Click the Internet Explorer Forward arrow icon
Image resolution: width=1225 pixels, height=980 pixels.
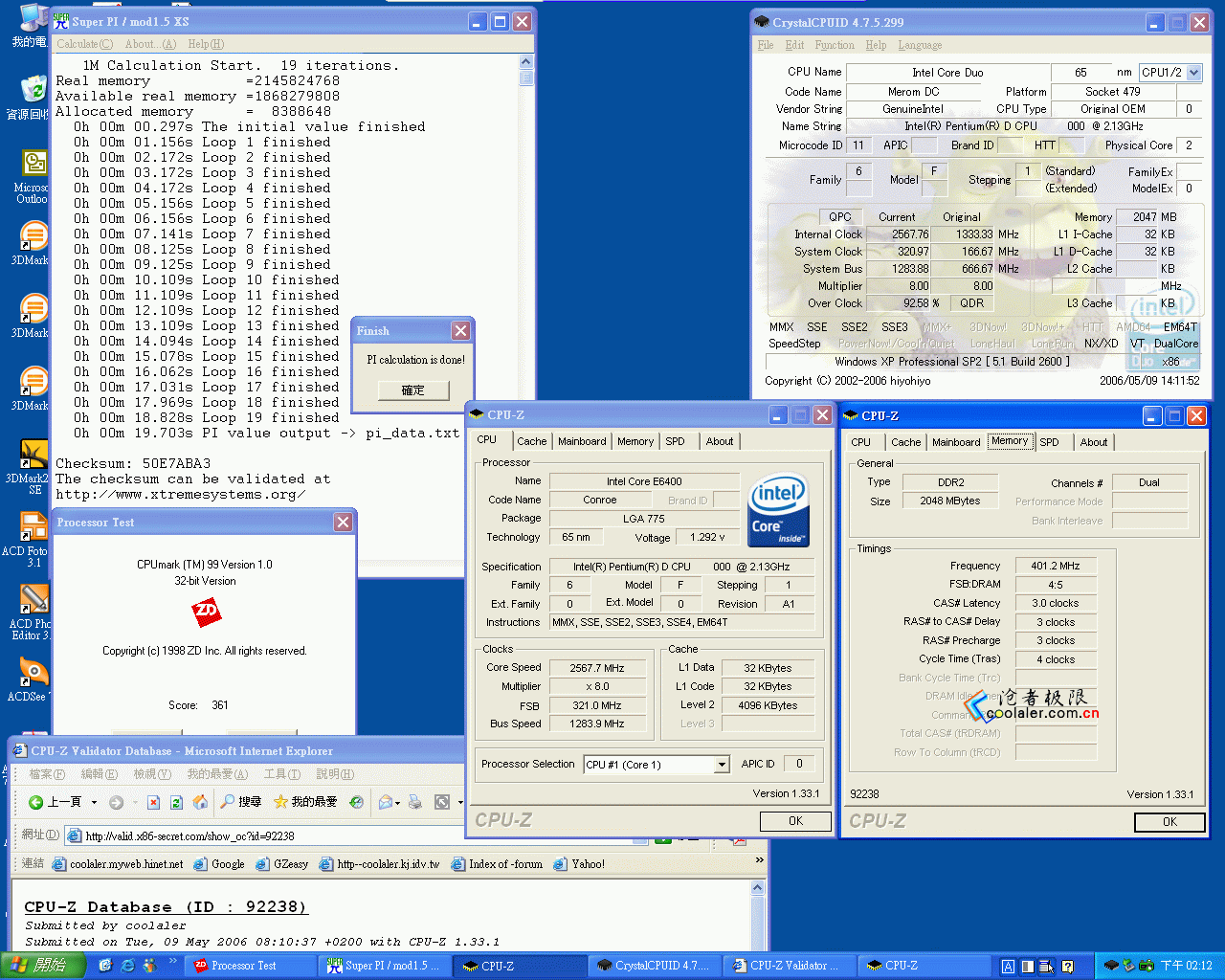(116, 802)
